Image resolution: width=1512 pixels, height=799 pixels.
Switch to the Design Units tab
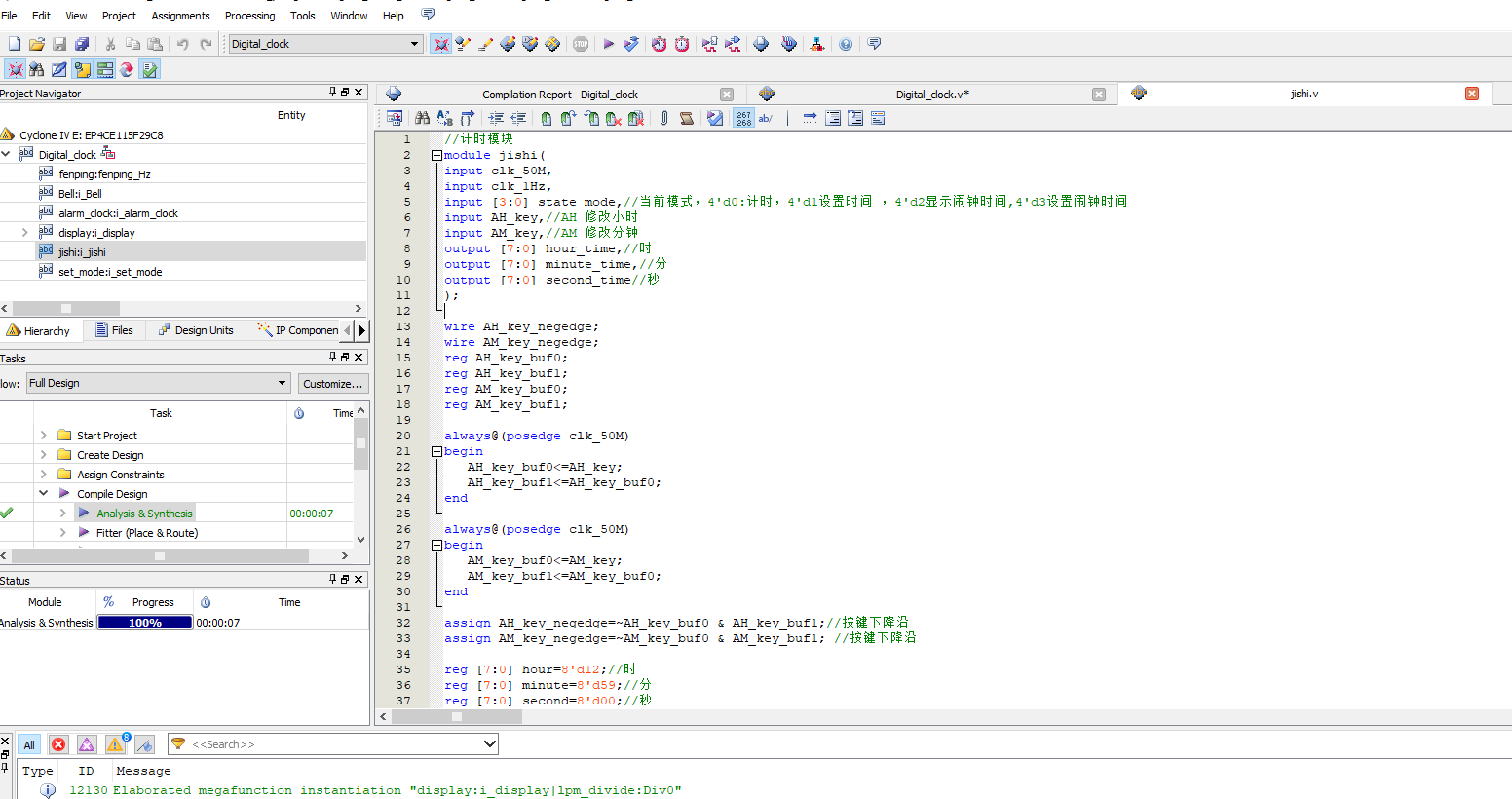pos(196,330)
